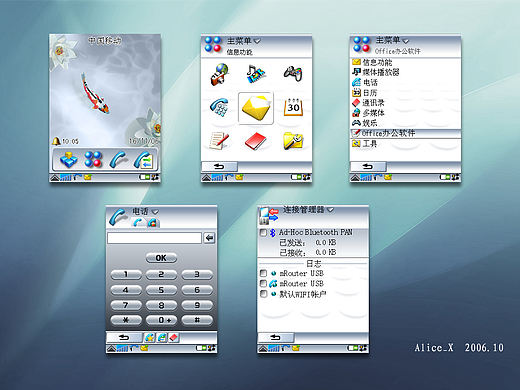Open the handset-with-arrows icon on home screen
The height and width of the screenshot is (390, 520).
click(144, 160)
